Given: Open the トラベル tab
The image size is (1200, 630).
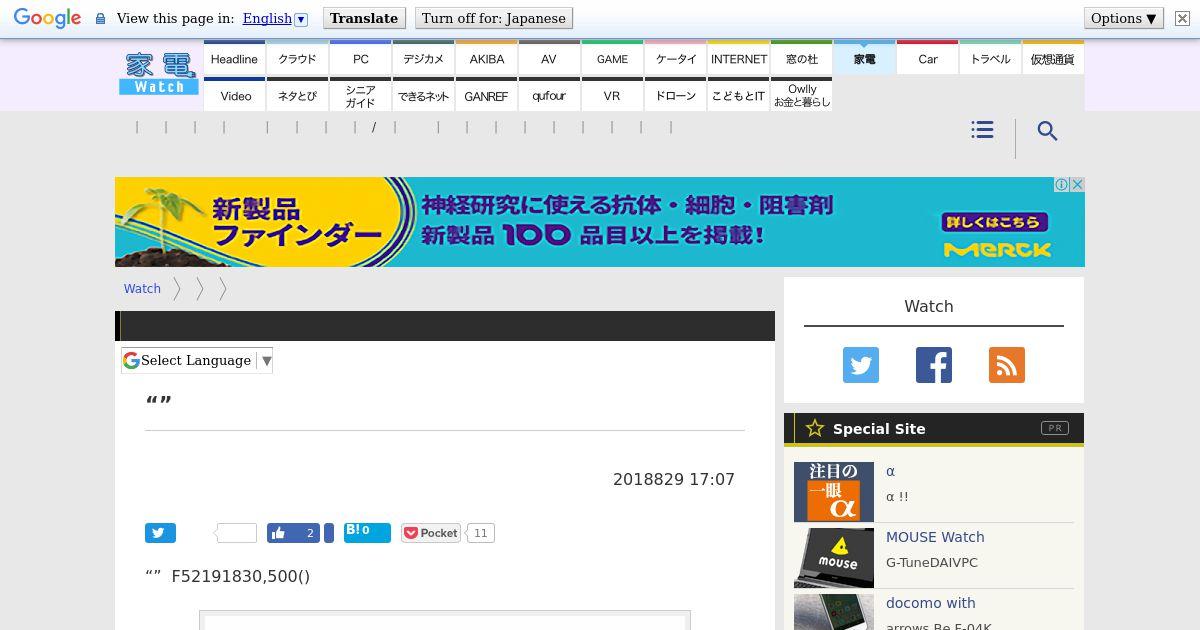Looking at the screenshot, I should (x=990, y=58).
